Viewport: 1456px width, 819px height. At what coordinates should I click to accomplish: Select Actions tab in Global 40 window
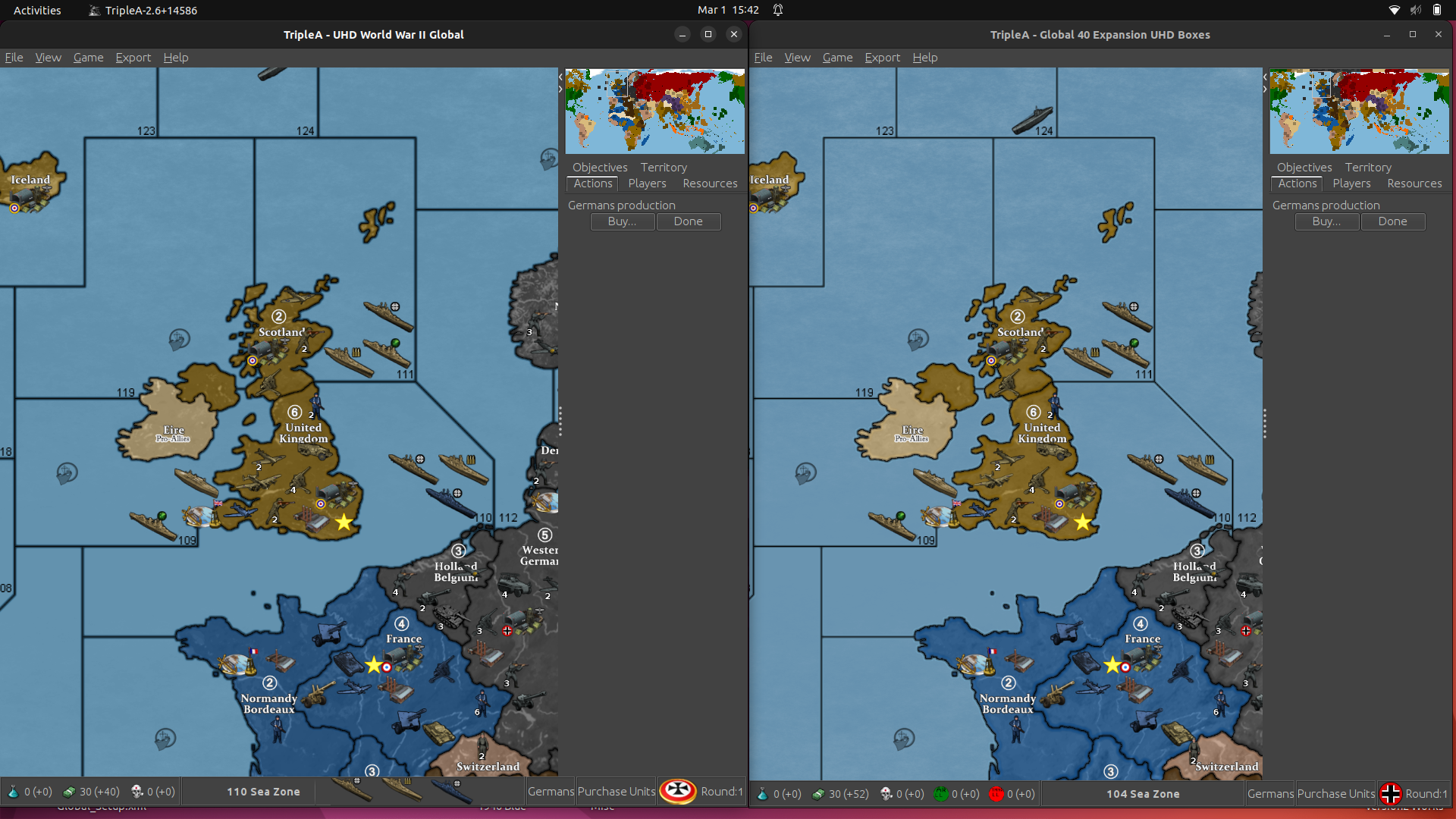pos(1297,184)
